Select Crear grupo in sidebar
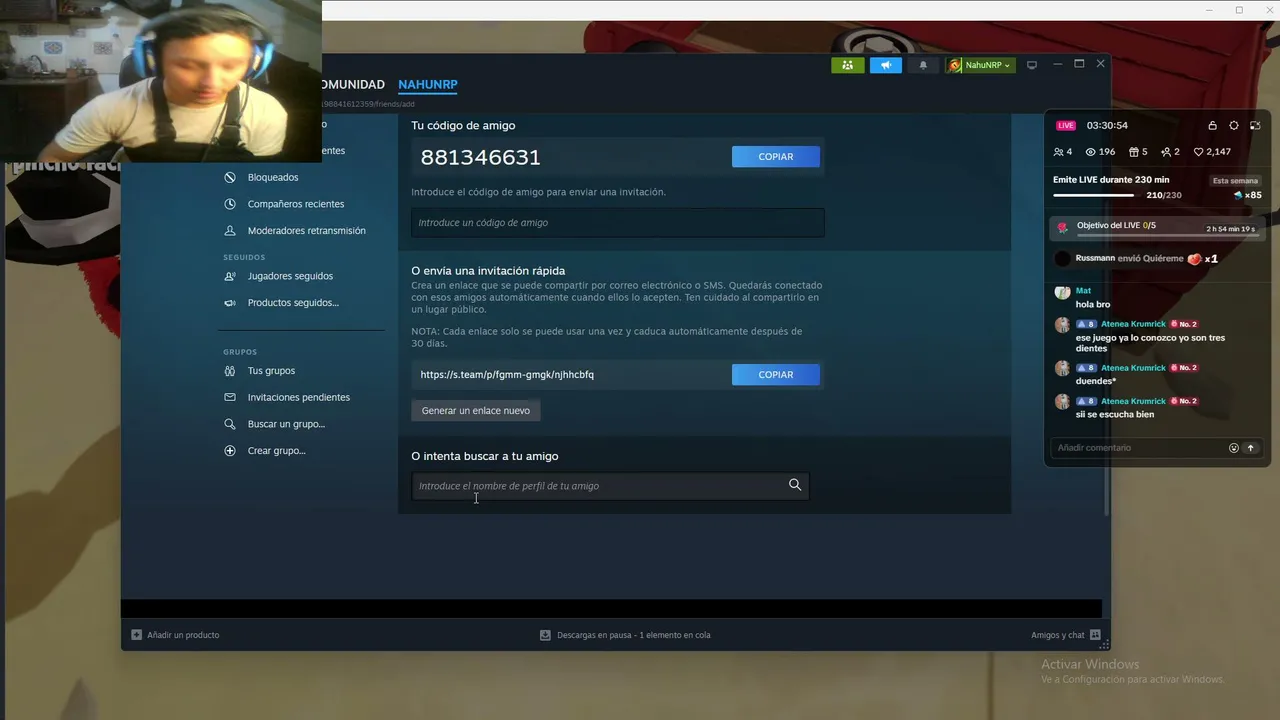The image size is (1280, 720). (x=277, y=451)
